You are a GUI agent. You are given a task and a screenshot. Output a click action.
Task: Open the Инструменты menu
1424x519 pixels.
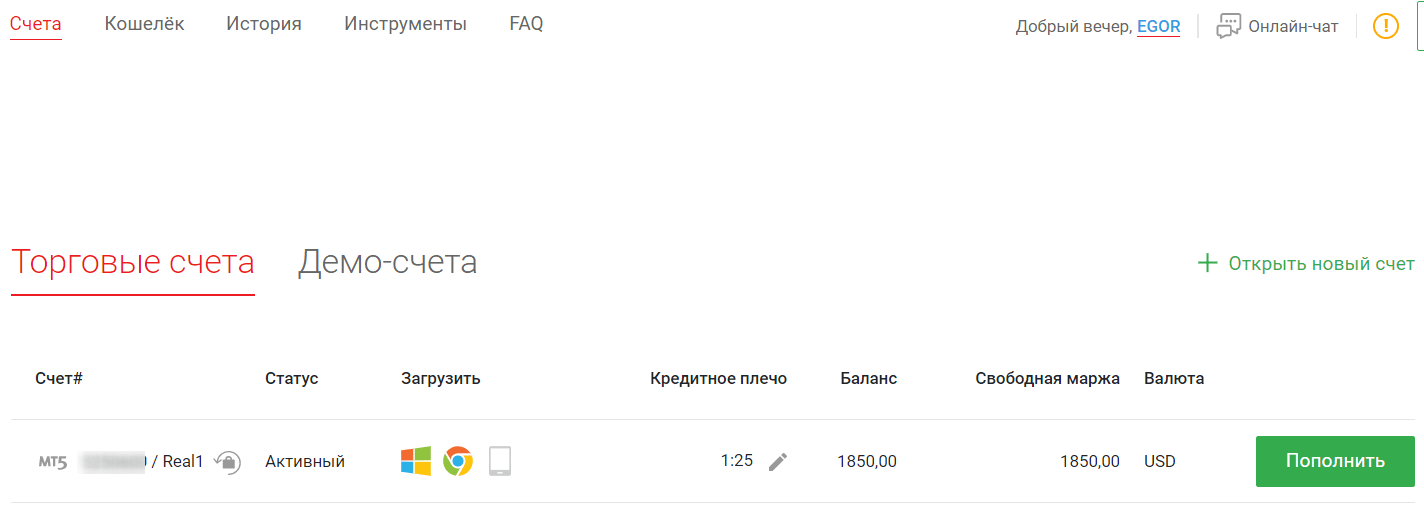coord(405,24)
